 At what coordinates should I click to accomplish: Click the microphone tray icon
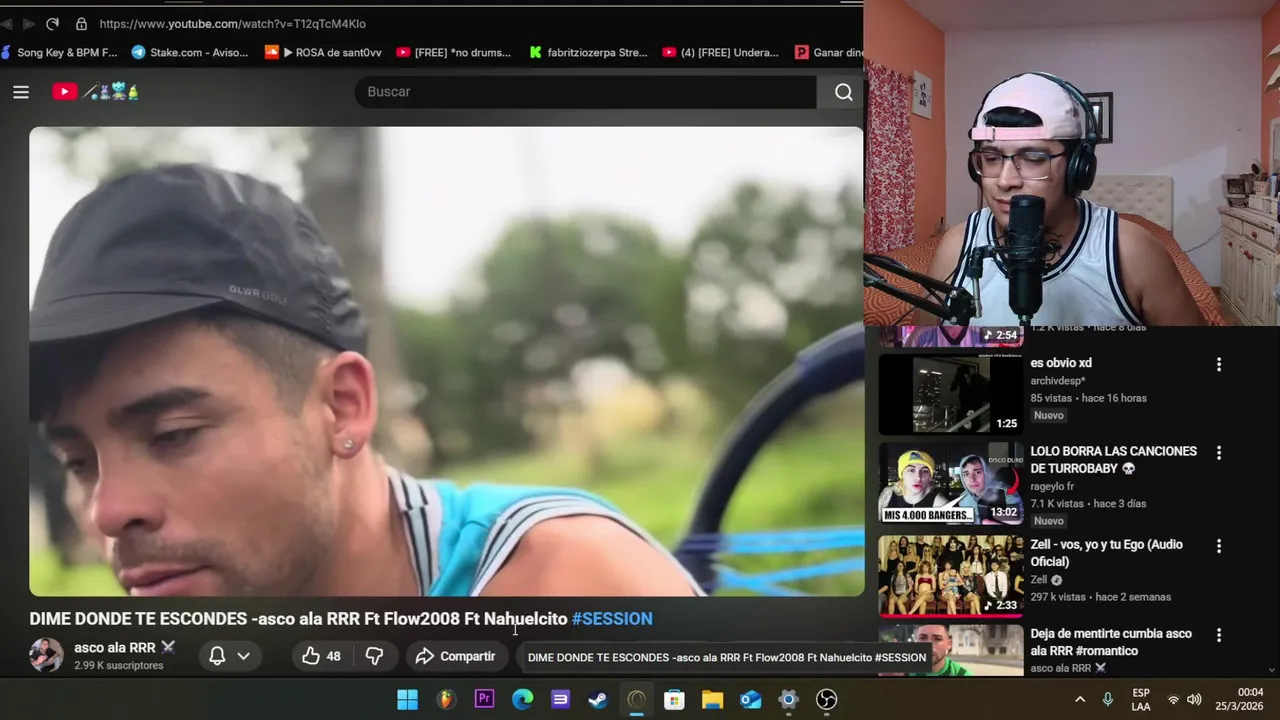pyautogui.click(x=1108, y=699)
